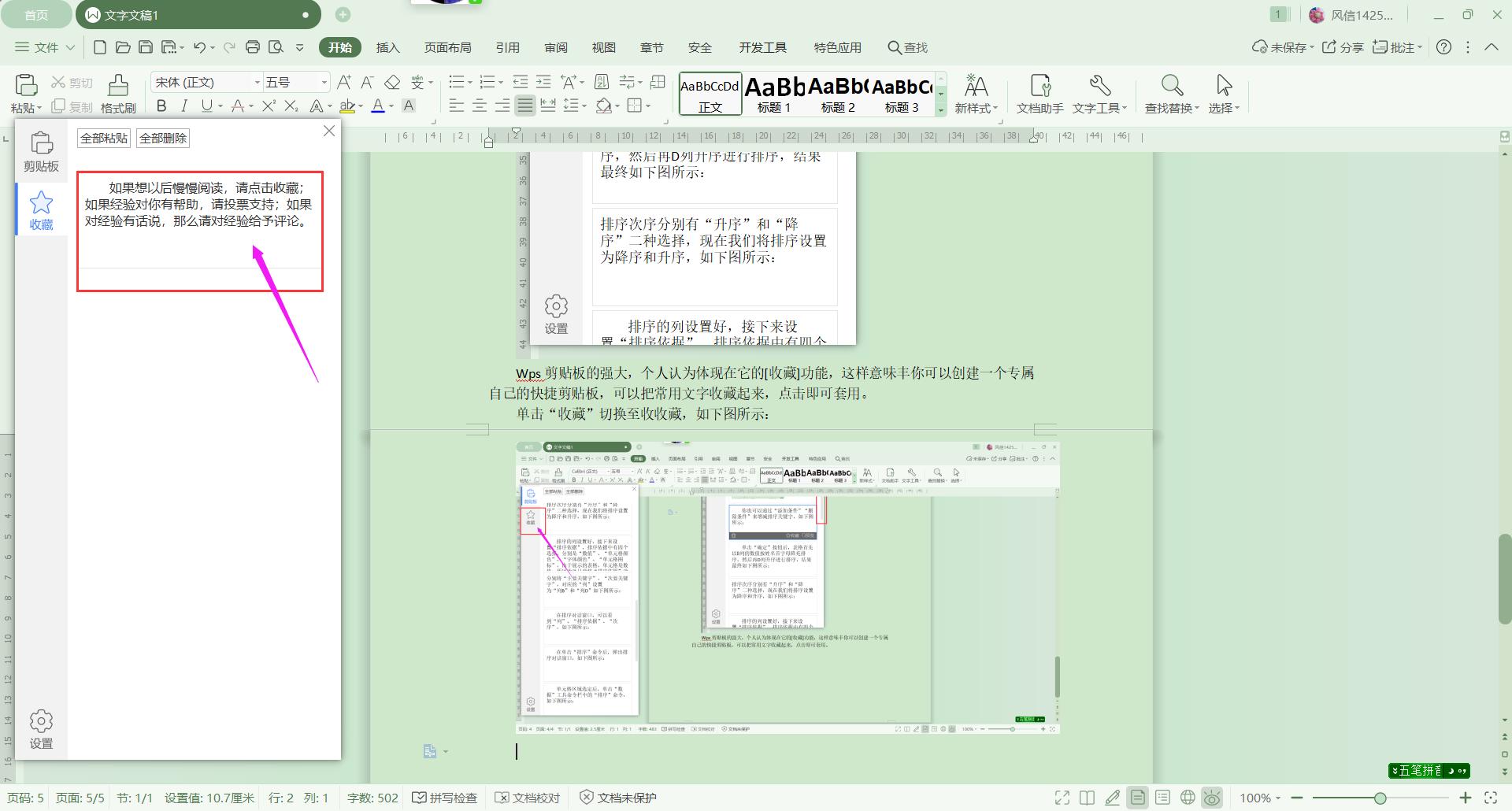The height and width of the screenshot is (811, 1512).
Task: Open clipboard 设置 gear at panel bottom
Action: (41, 729)
